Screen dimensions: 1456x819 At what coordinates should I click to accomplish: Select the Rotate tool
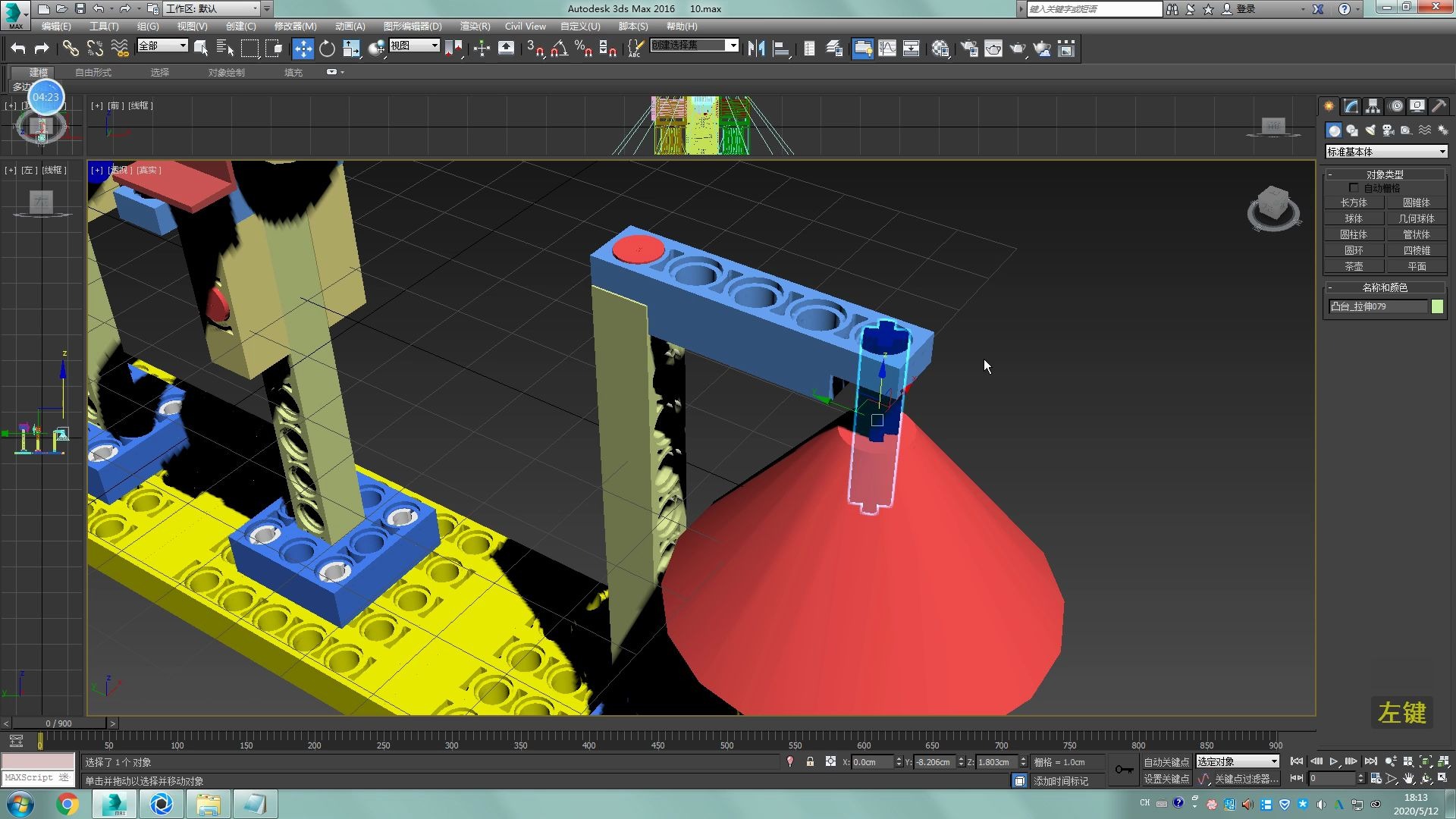tap(327, 49)
